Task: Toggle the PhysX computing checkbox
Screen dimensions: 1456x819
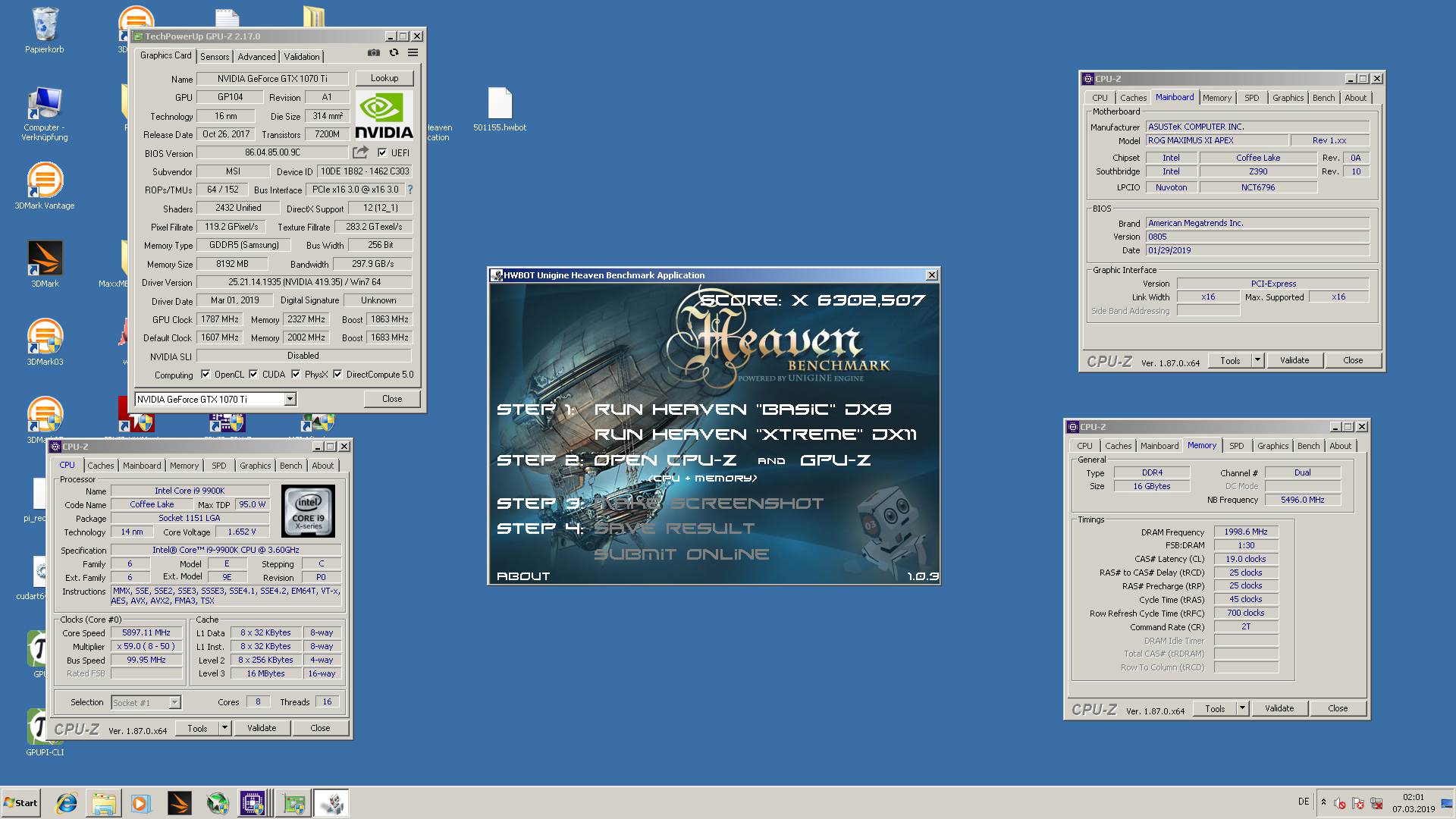Action: (x=296, y=375)
